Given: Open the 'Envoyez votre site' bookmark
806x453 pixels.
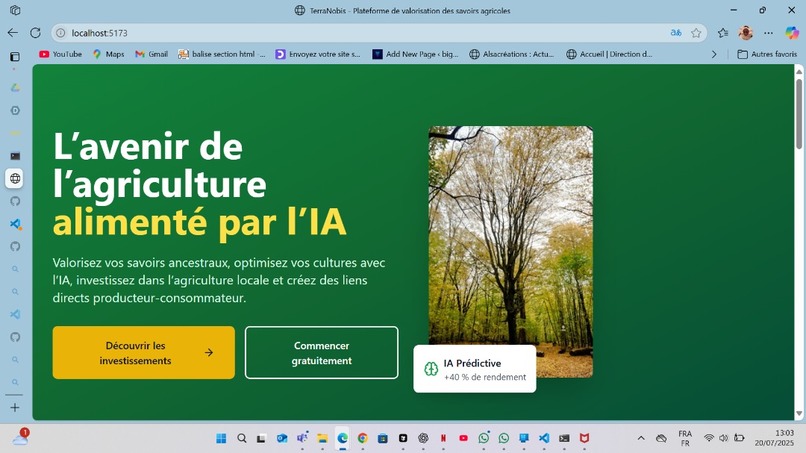Looking at the screenshot, I should pos(318,54).
